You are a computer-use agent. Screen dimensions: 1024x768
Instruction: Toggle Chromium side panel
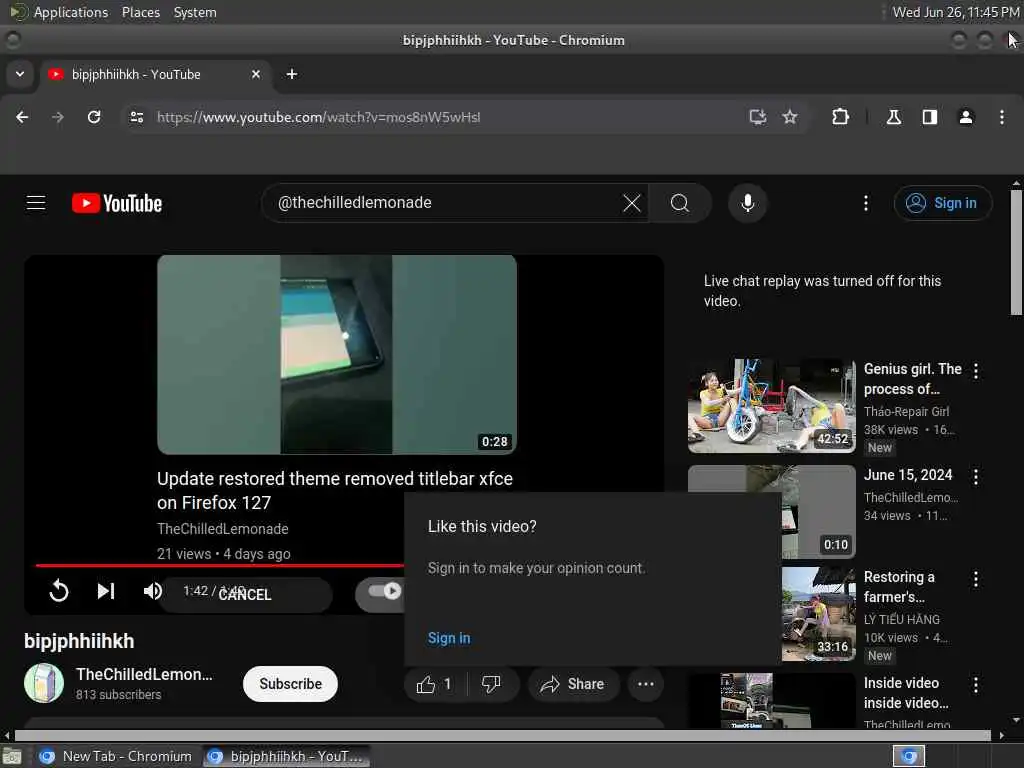(930, 117)
